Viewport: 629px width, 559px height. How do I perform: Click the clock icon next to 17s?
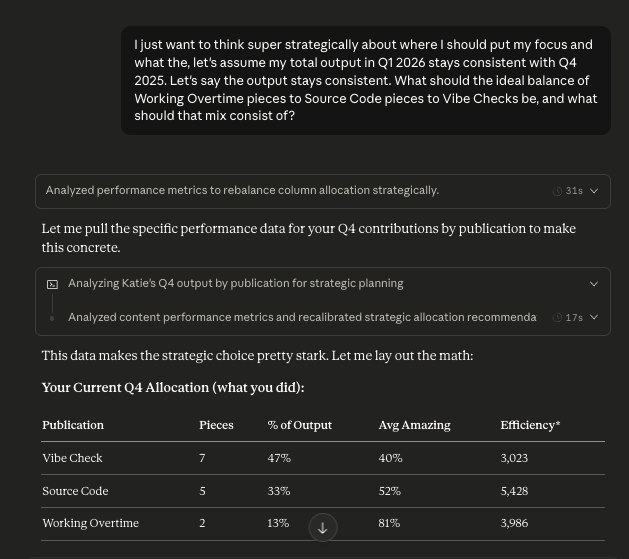[x=557, y=318]
